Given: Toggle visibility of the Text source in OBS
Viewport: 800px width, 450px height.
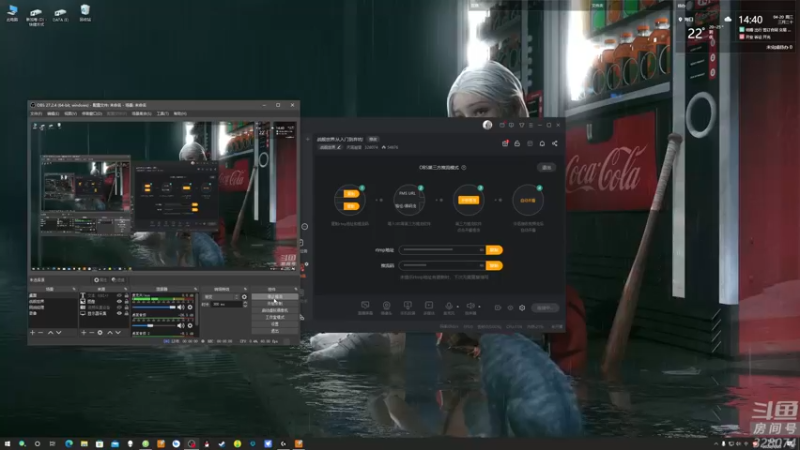Looking at the screenshot, I should [119, 295].
